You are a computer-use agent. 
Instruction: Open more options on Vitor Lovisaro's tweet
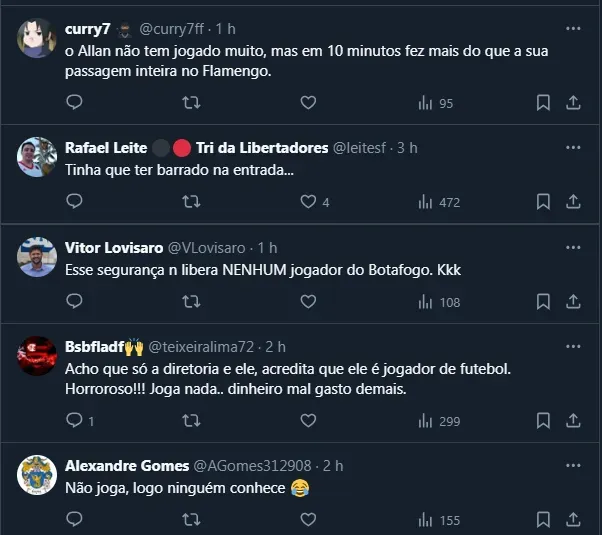click(x=574, y=246)
